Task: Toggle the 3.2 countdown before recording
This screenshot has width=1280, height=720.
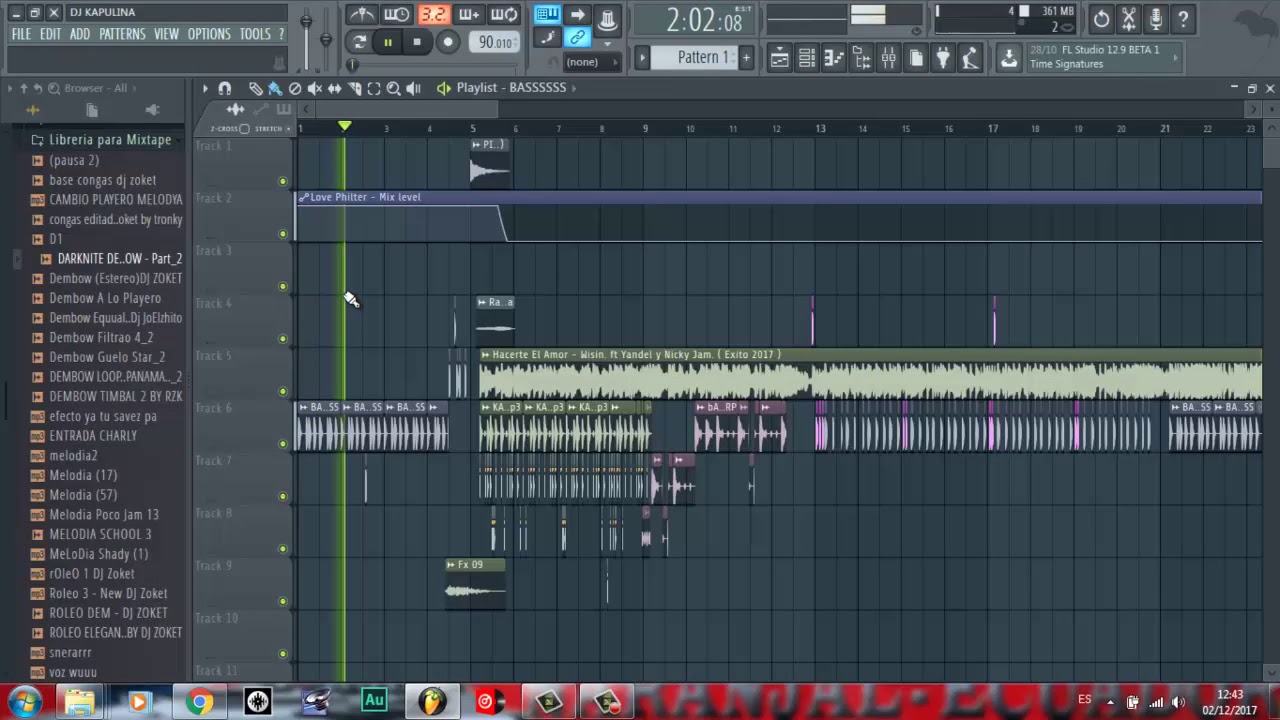Action: pos(433,15)
